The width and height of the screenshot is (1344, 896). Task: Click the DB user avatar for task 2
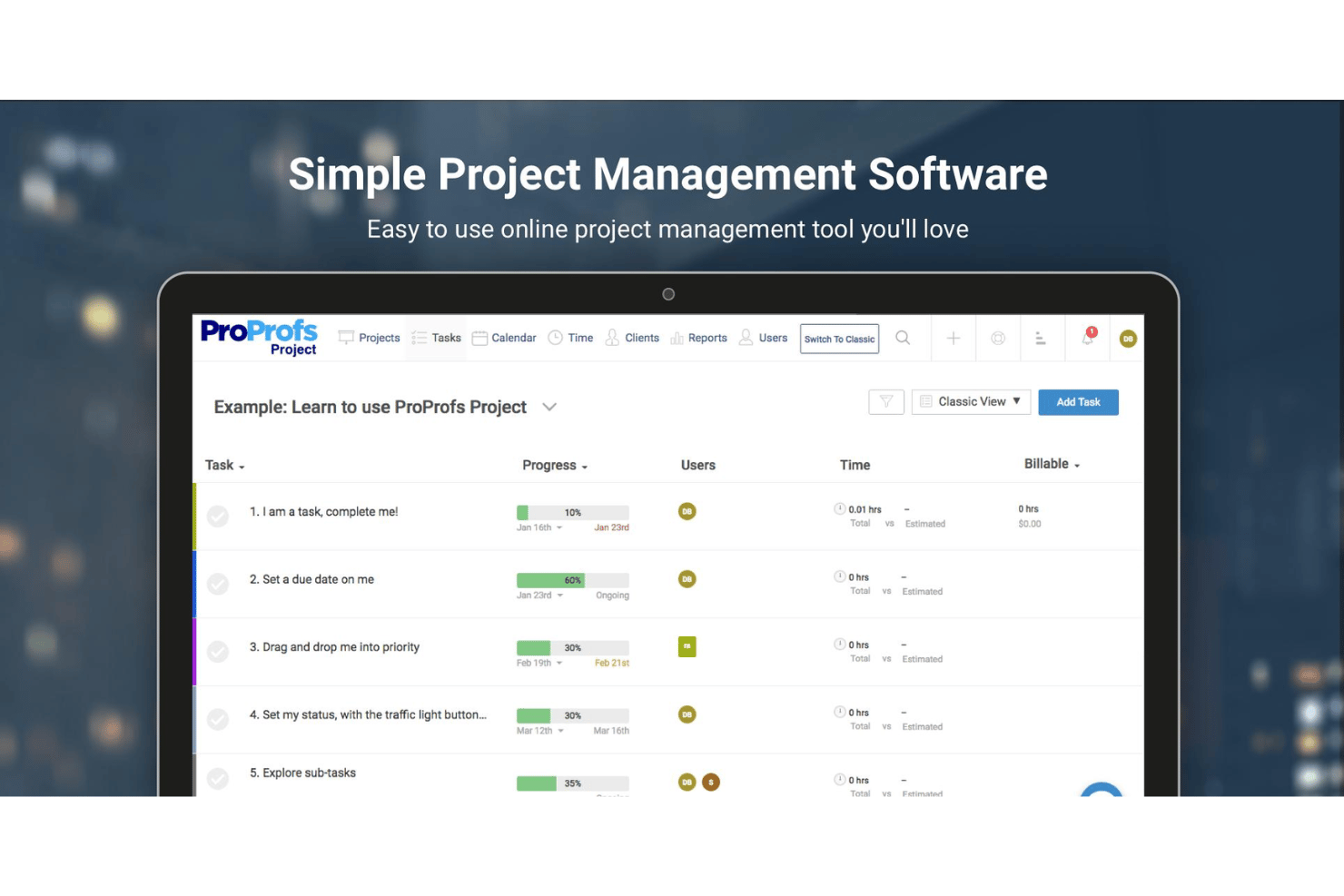[687, 579]
